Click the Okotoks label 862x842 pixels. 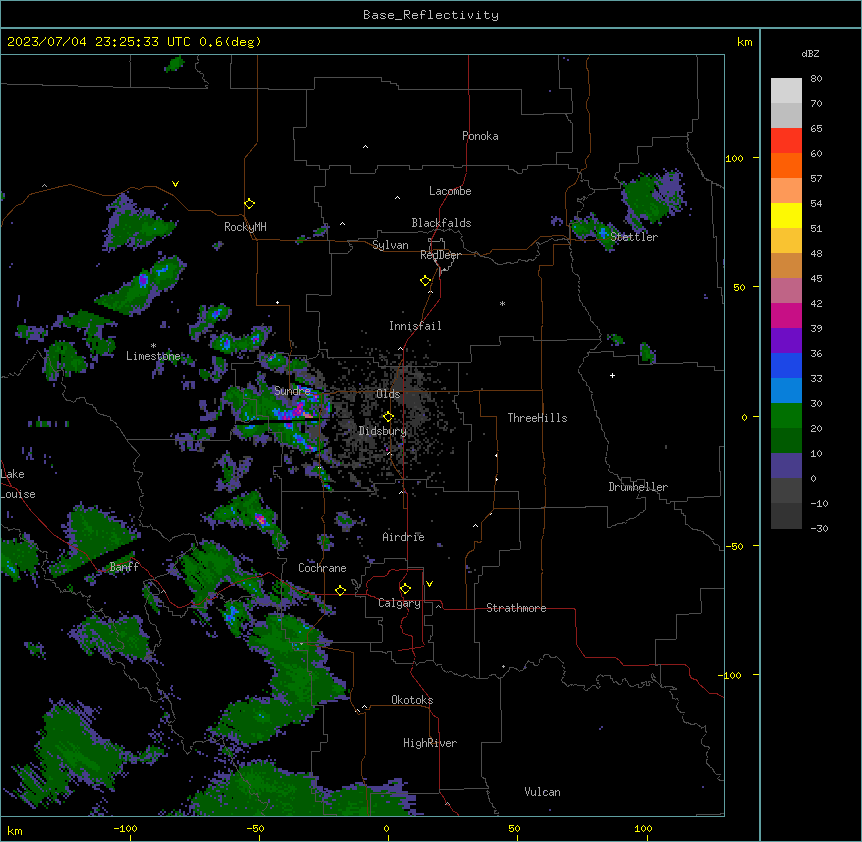pyautogui.click(x=412, y=700)
